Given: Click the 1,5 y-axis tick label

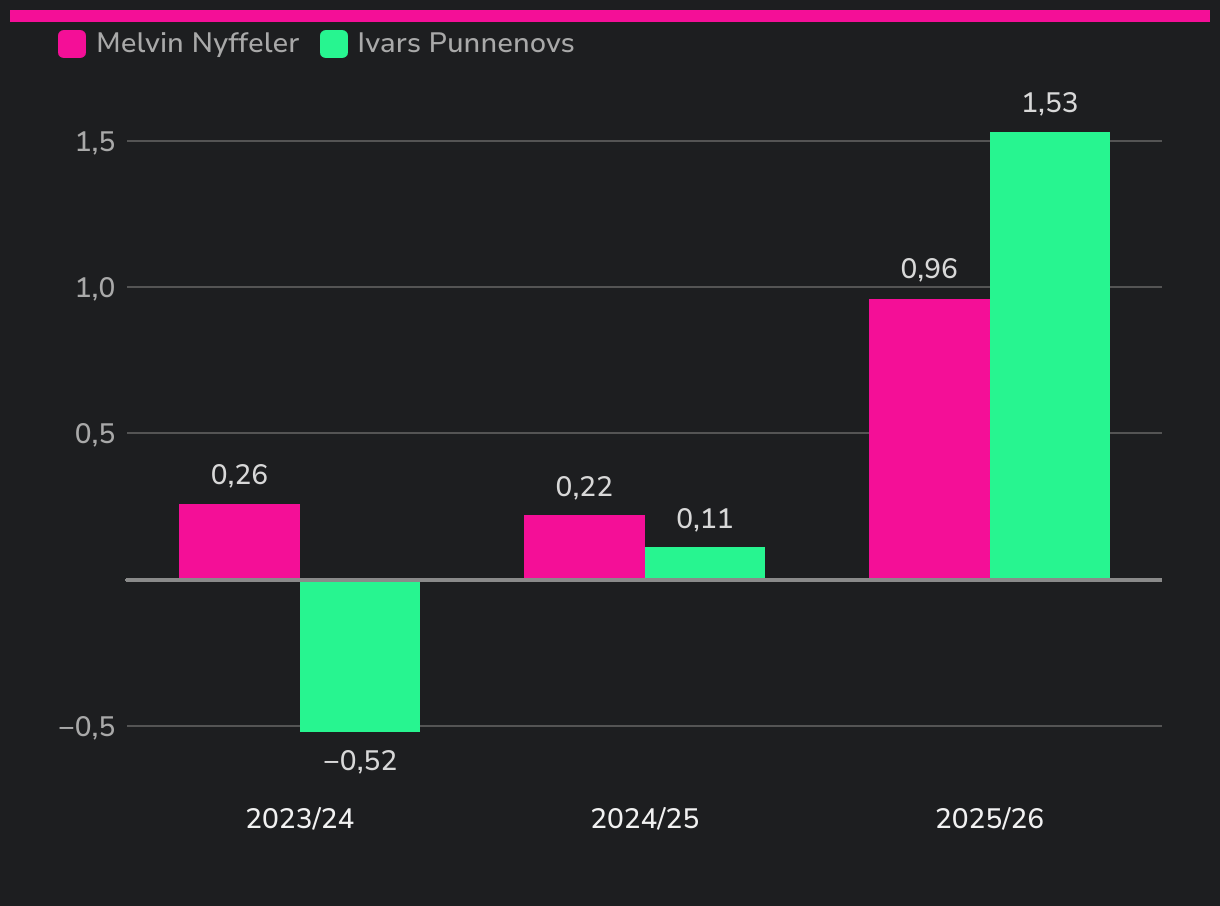Looking at the screenshot, I should [x=96, y=141].
